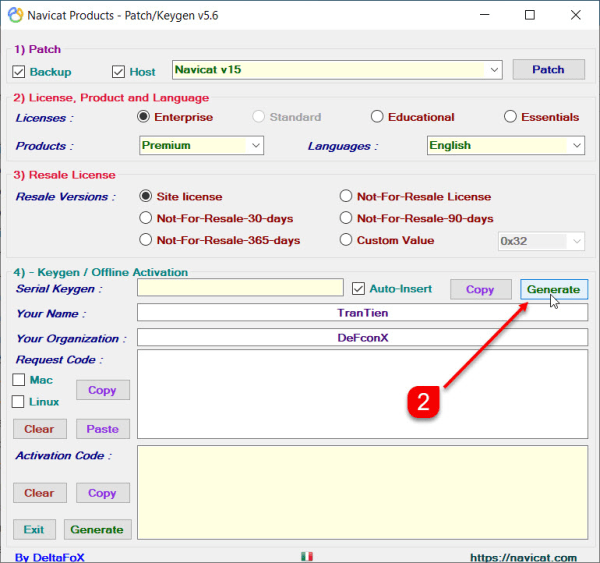Open the Languages English dropdown
Image resolution: width=600 pixels, height=563 pixels.
point(505,145)
